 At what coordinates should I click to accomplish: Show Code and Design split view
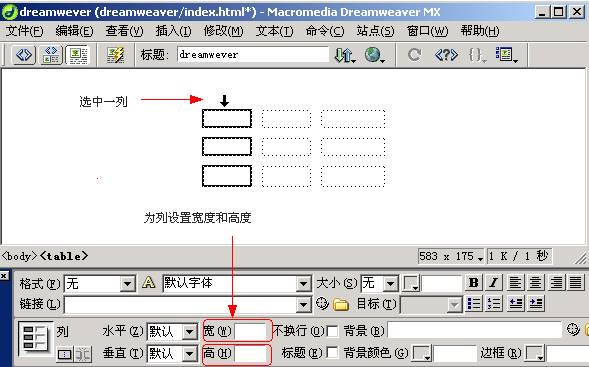tap(51, 55)
